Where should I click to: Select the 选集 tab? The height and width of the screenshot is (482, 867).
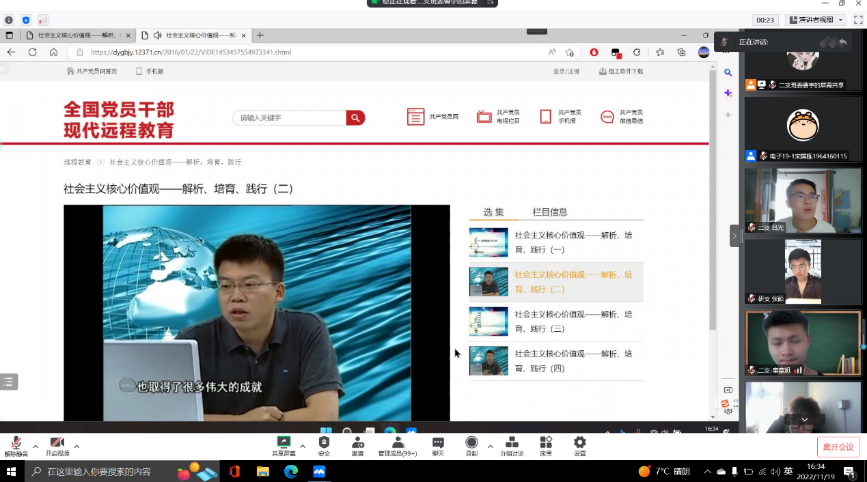click(x=493, y=212)
